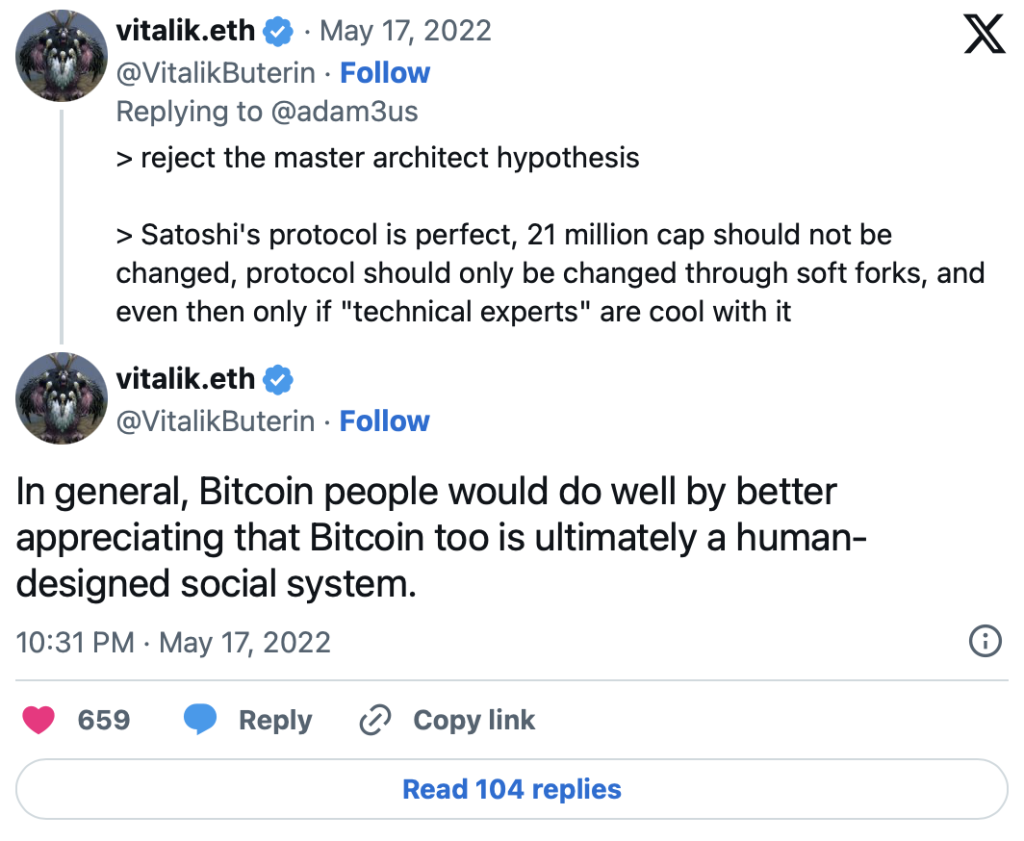Follow from the main tweet header
The image size is (1024, 841).
[385, 421]
